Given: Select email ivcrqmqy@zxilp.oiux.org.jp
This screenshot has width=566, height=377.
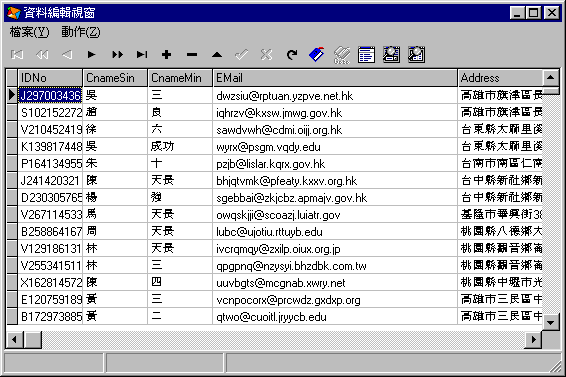Looking at the screenshot, I should 335,248.
